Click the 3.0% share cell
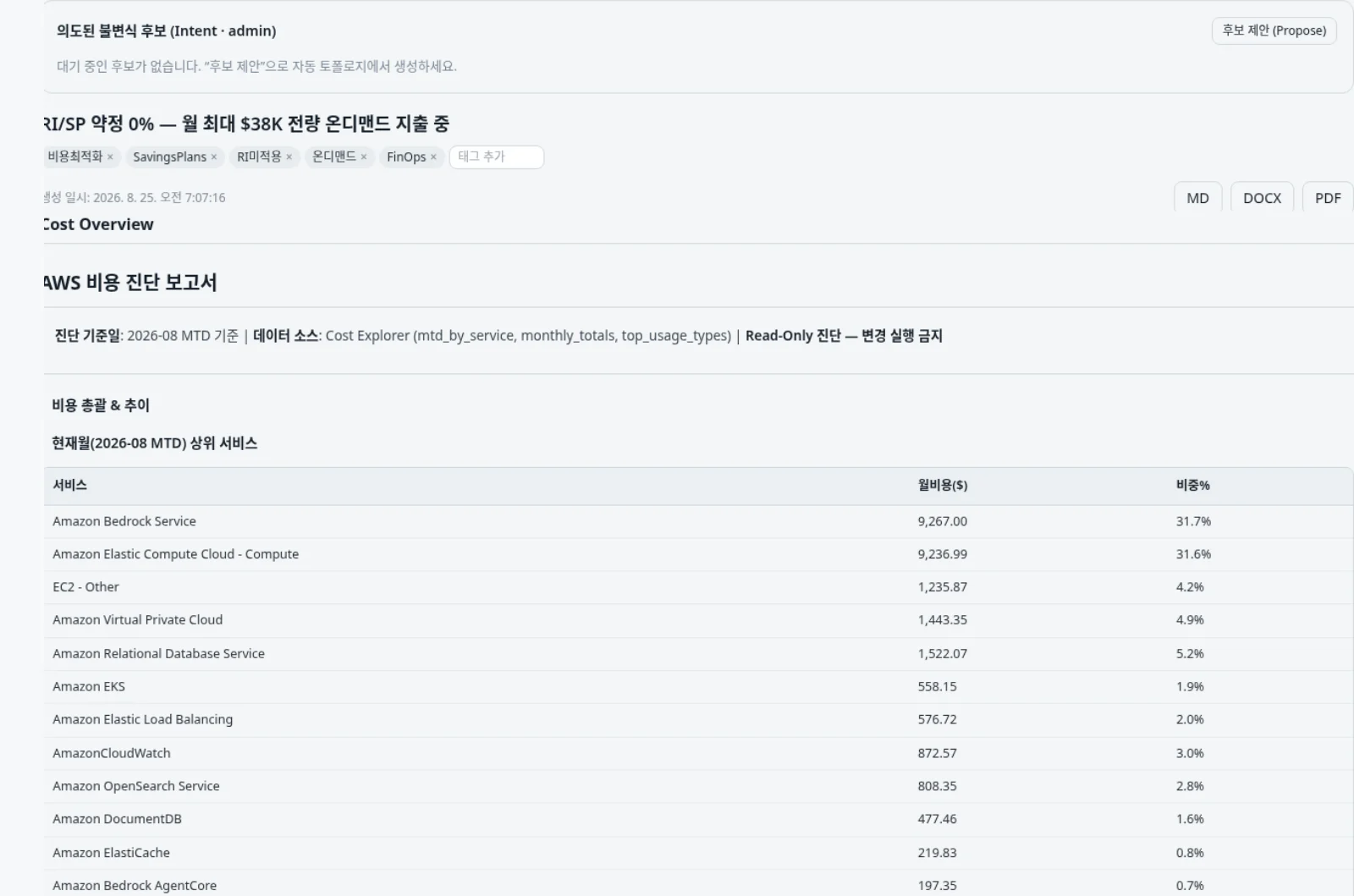Image resolution: width=1354 pixels, height=896 pixels. click(x=1190, y=753)
